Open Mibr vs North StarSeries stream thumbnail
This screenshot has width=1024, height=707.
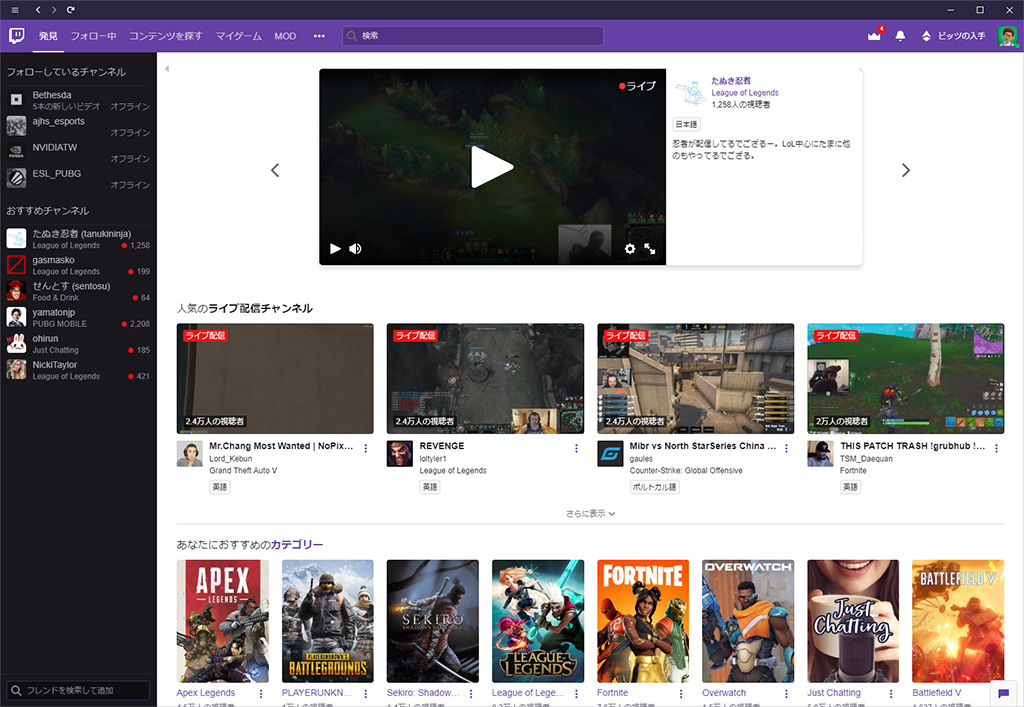pos(696,379)
